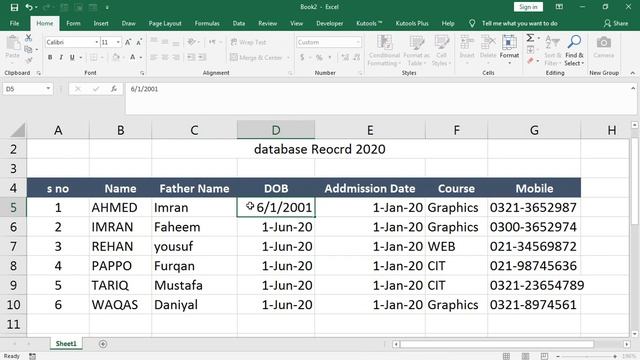The width and height of the screenshot is (640, 360).
Task: Open the File tab
Action: coord(15,23)
